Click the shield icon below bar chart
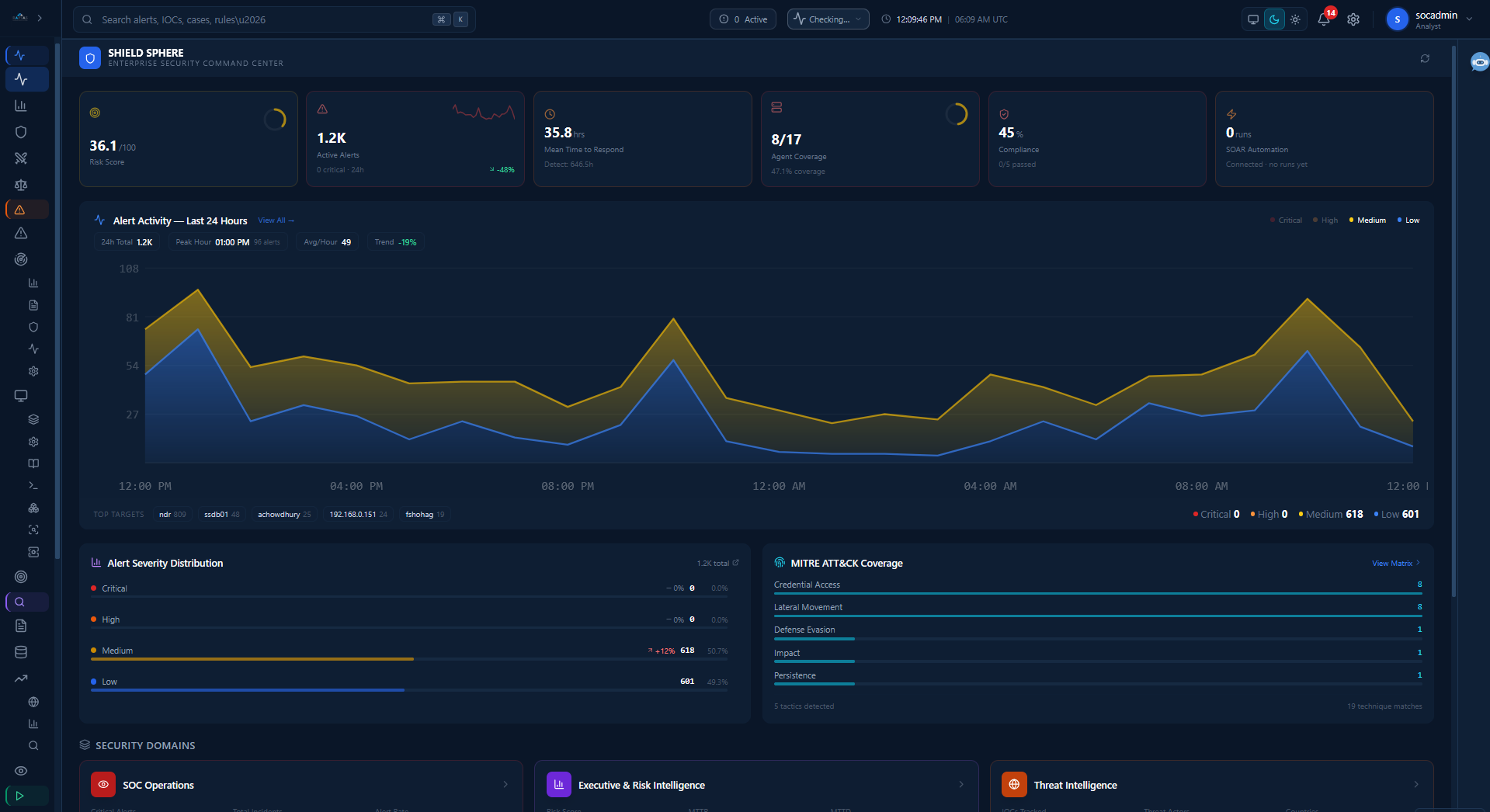Screen dimensions: 1490x812 coord(21,132)
